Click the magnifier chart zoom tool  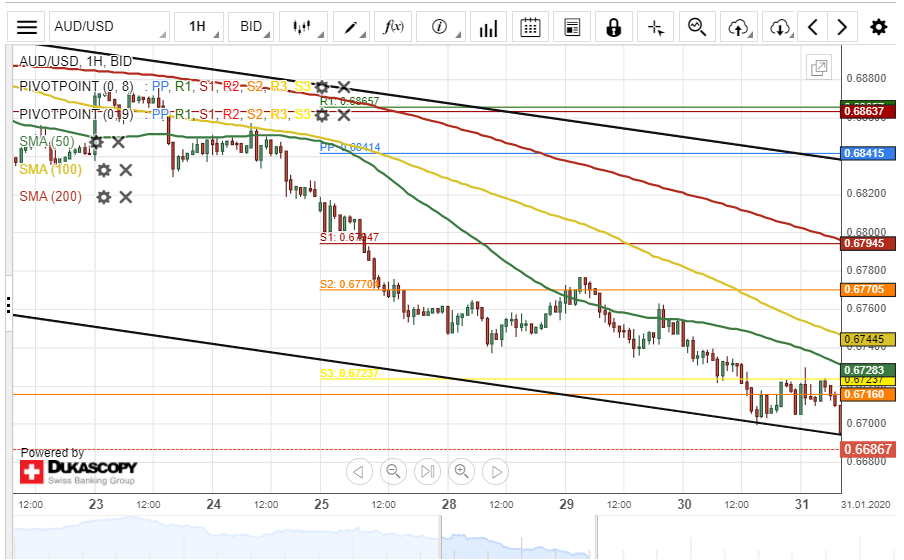[697, 27]
